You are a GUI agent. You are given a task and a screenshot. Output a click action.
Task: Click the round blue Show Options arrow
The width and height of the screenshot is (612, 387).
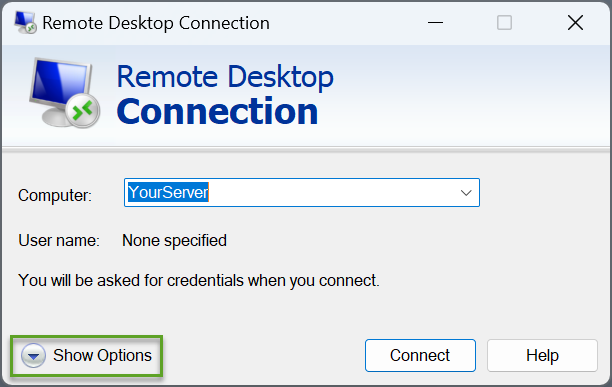pyautogui.click(x=34, y=355)
